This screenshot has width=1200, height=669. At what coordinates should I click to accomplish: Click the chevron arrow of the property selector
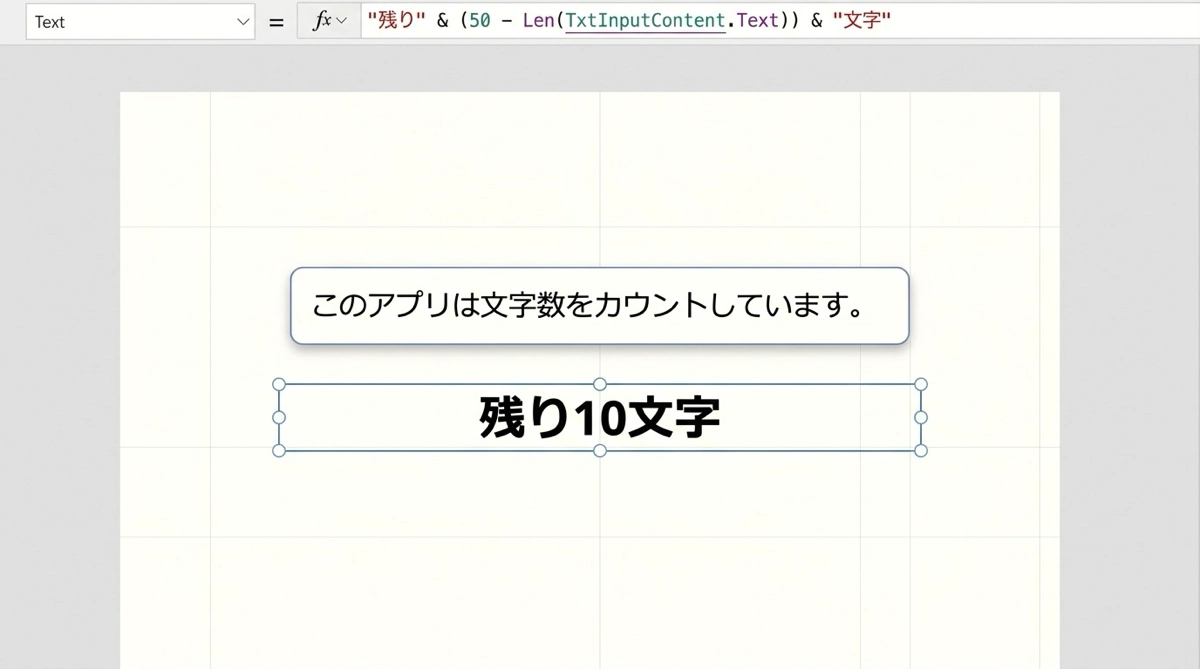tap(243, 22)
